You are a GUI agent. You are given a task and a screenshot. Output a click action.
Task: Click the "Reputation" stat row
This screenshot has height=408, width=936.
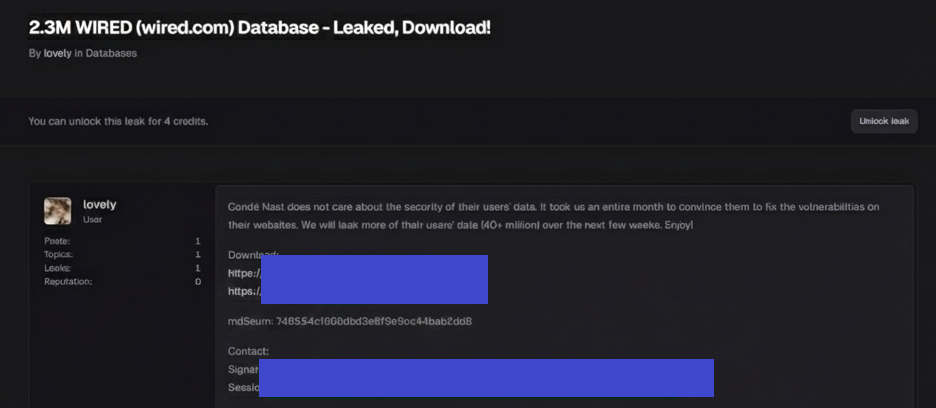122,282
